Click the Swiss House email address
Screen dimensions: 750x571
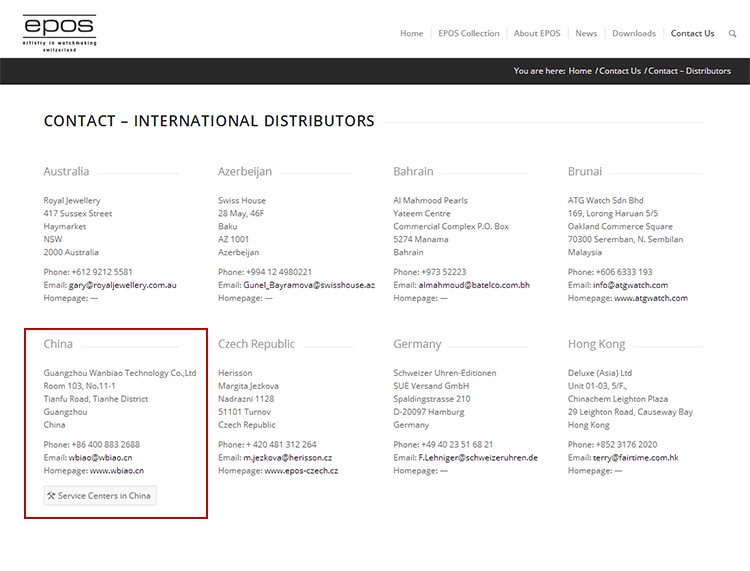309,285
